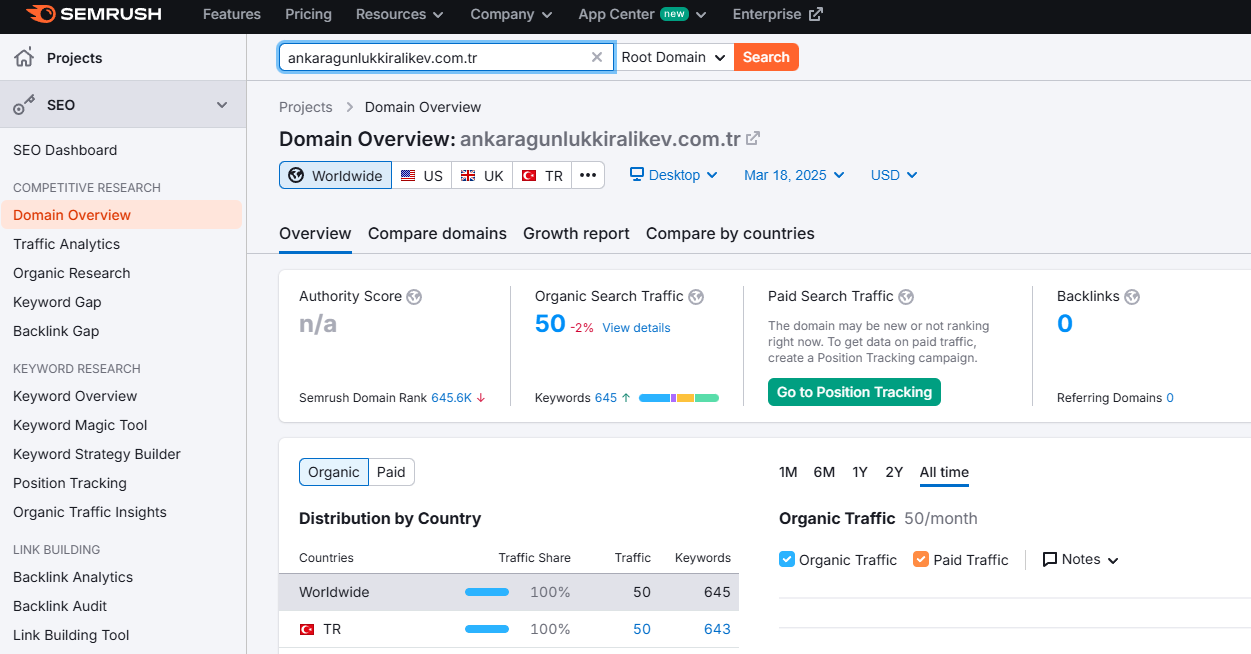Viewport: 1251px width, 654px height.
Task: Switch to Compare domains tab
Action: tap(437, 233)
